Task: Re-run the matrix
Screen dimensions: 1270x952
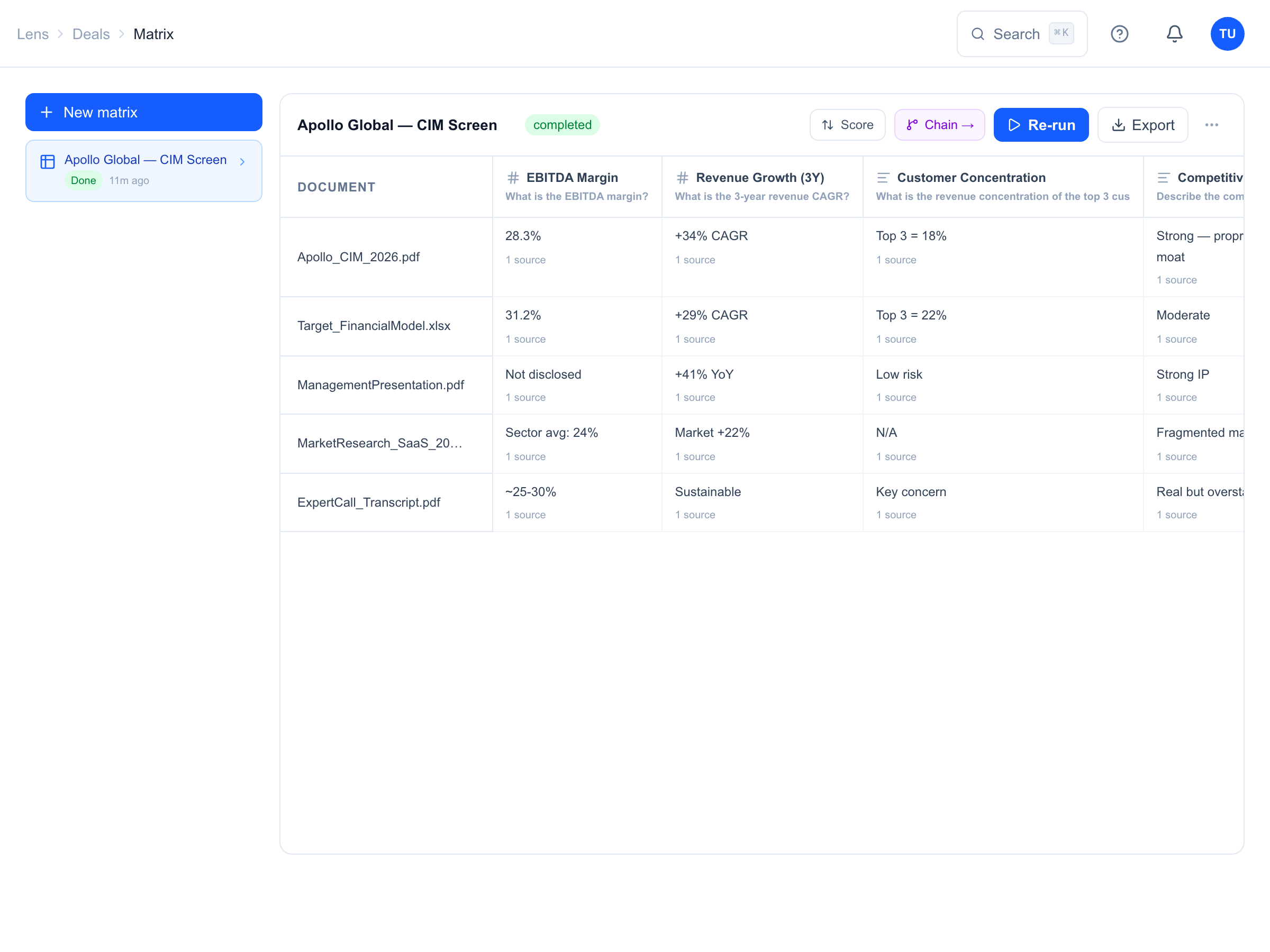Action: [1041, 124]
